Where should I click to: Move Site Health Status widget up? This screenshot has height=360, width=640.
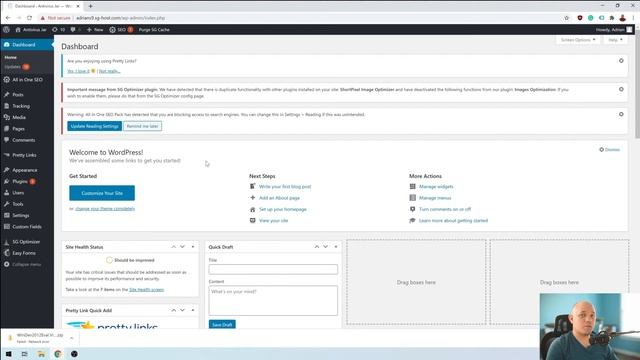(173, 247)
